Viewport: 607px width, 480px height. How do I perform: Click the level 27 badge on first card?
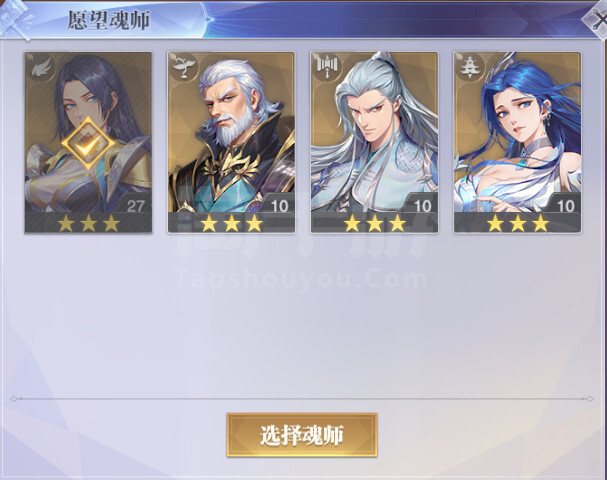tap(135, 204)
